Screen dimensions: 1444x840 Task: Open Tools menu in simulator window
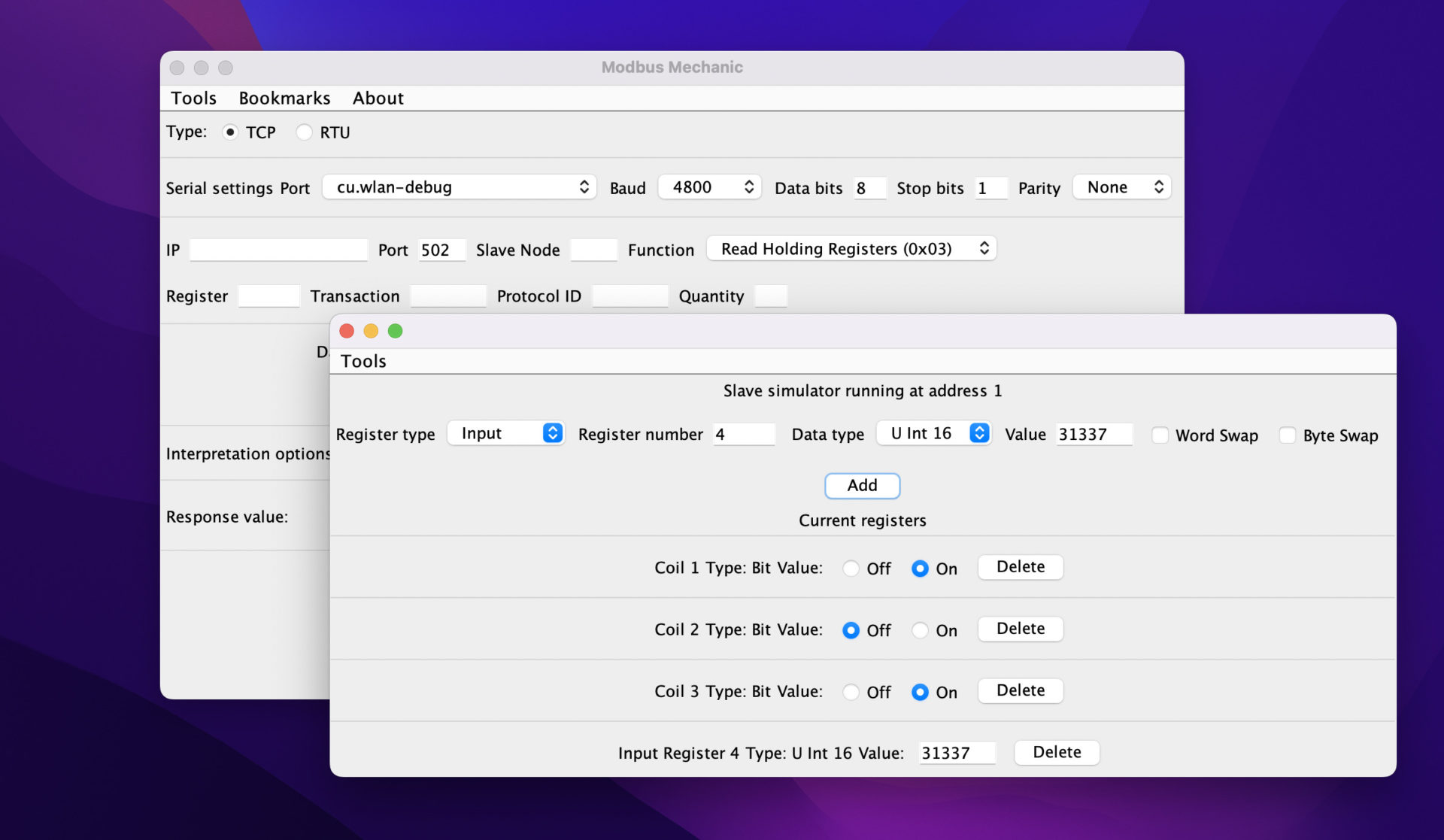(363, 361)
